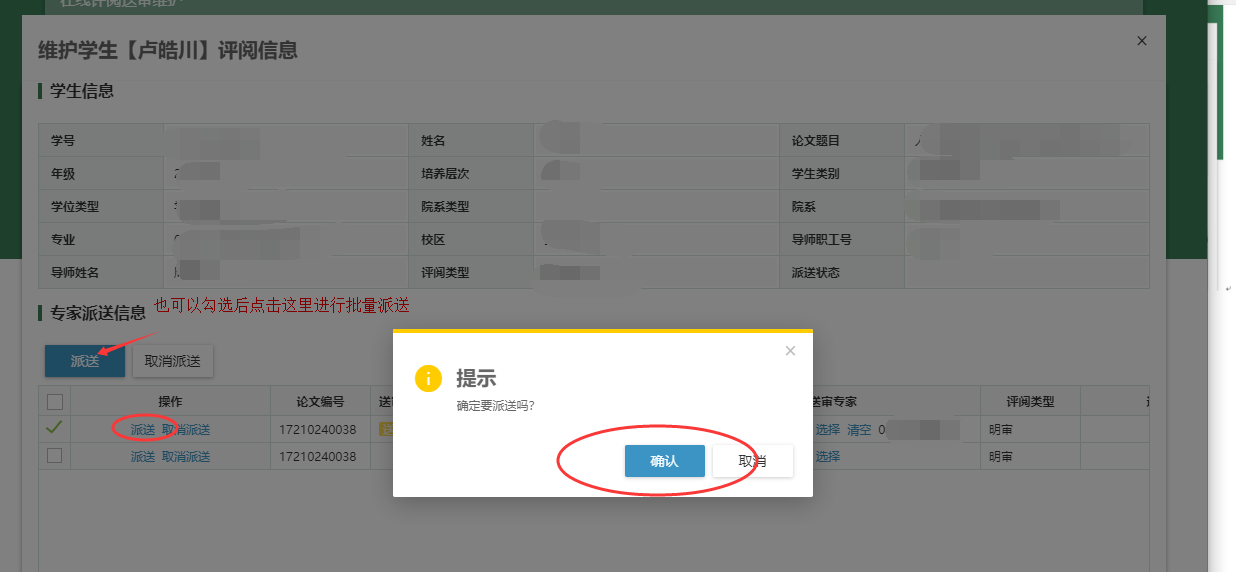Click the 确认 button in the prompt dialog

click(664, 461)
